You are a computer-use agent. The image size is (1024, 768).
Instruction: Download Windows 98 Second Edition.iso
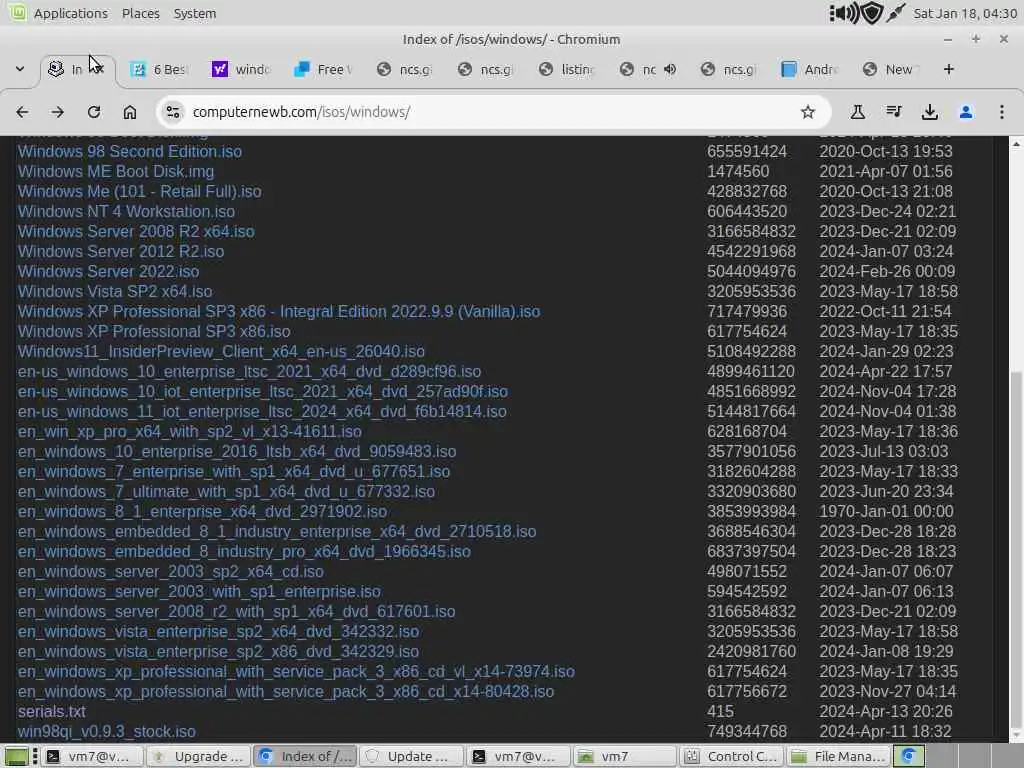coord(129,152)
